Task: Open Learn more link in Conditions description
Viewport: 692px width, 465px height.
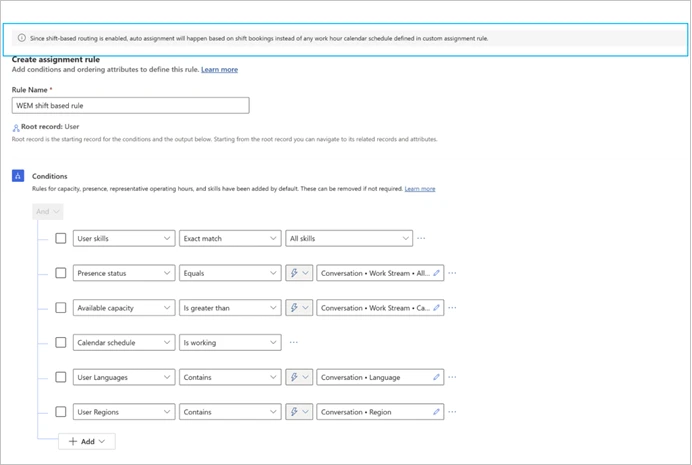Action: [x=419, y=188]
